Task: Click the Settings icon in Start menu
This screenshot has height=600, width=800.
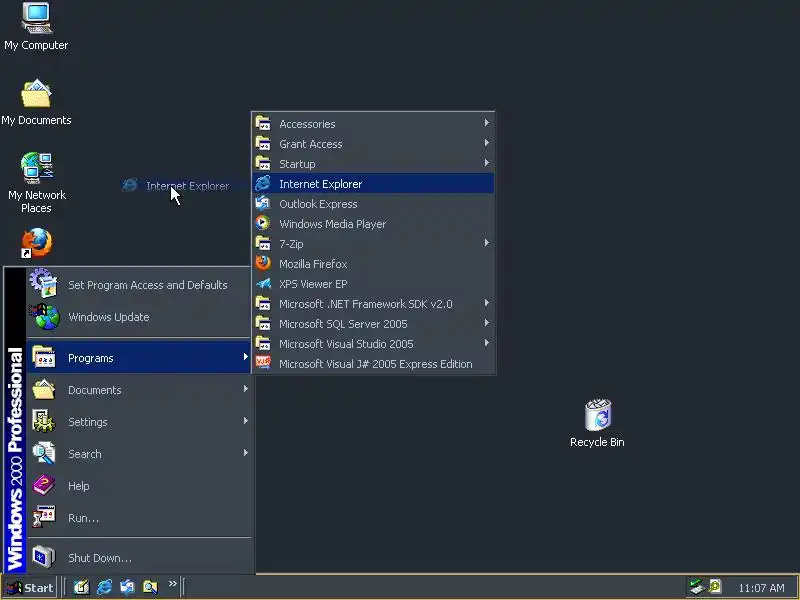Action: coord(44,421)
